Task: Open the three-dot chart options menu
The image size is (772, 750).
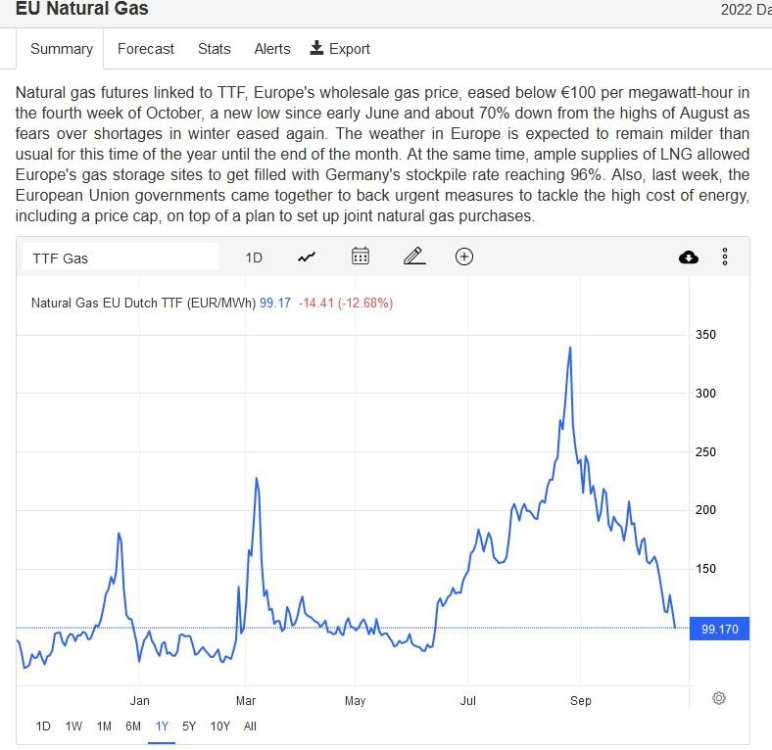Action: pos(725,257)
